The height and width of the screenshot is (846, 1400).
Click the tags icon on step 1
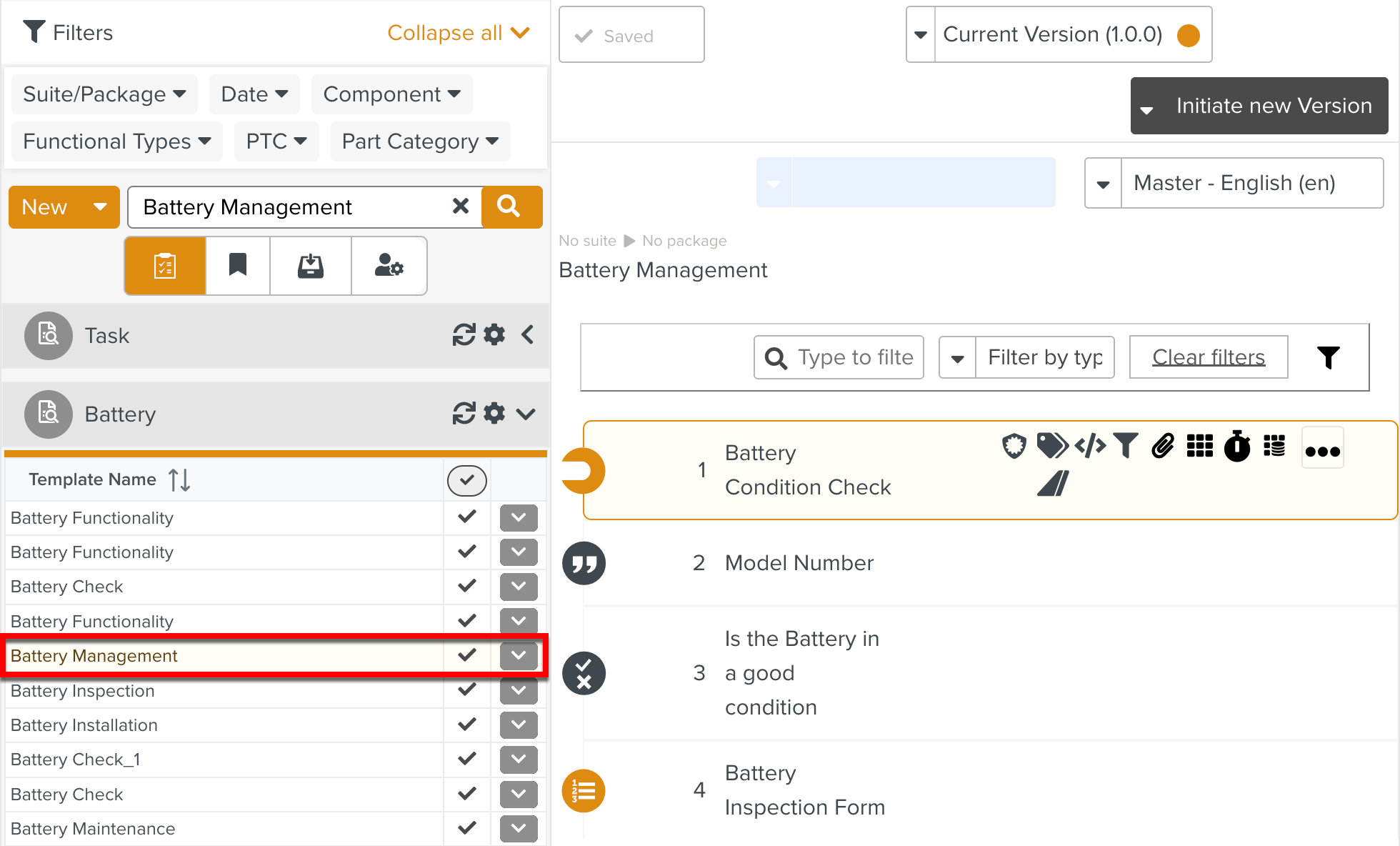tap(1051, 447)
